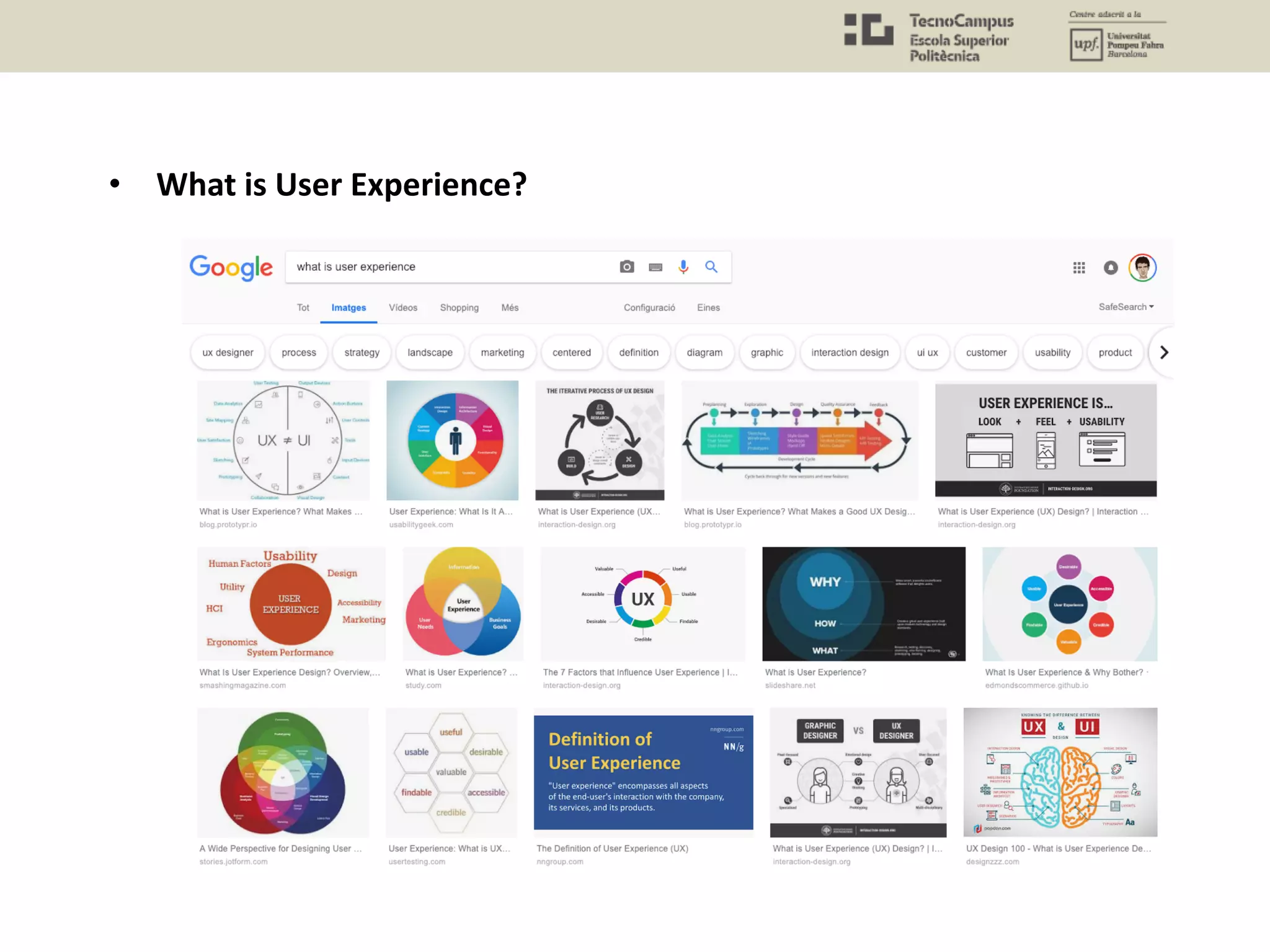The image size is (1270, 952).
Task: Open User Experience Is Look Feel image
Action: tap(1046, 440)
